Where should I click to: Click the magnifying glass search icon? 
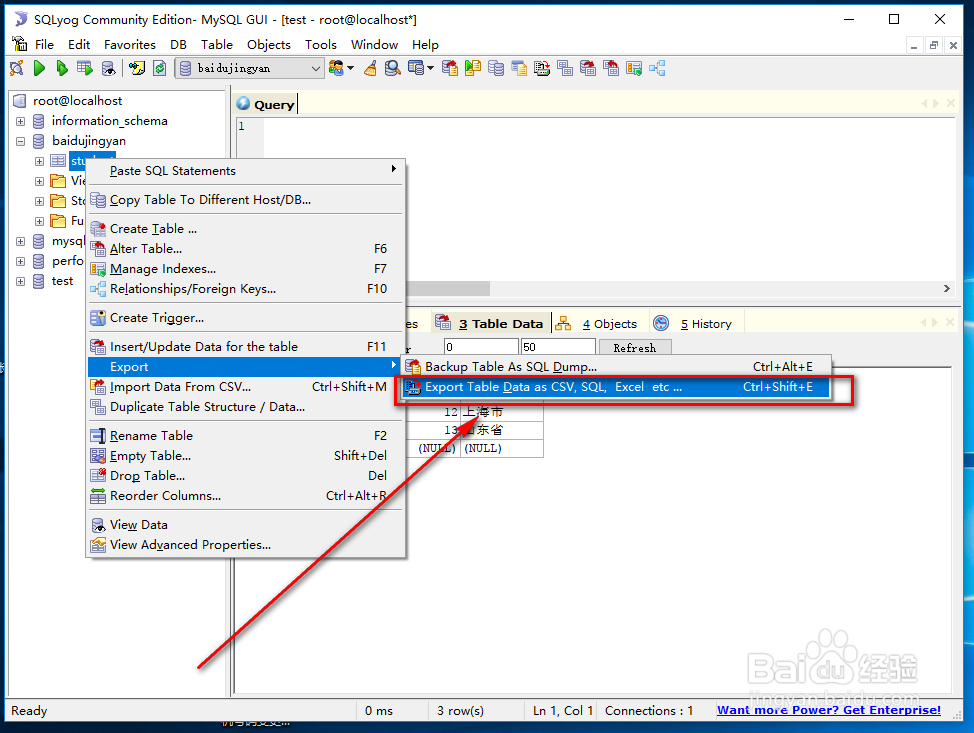coord(392,68)
